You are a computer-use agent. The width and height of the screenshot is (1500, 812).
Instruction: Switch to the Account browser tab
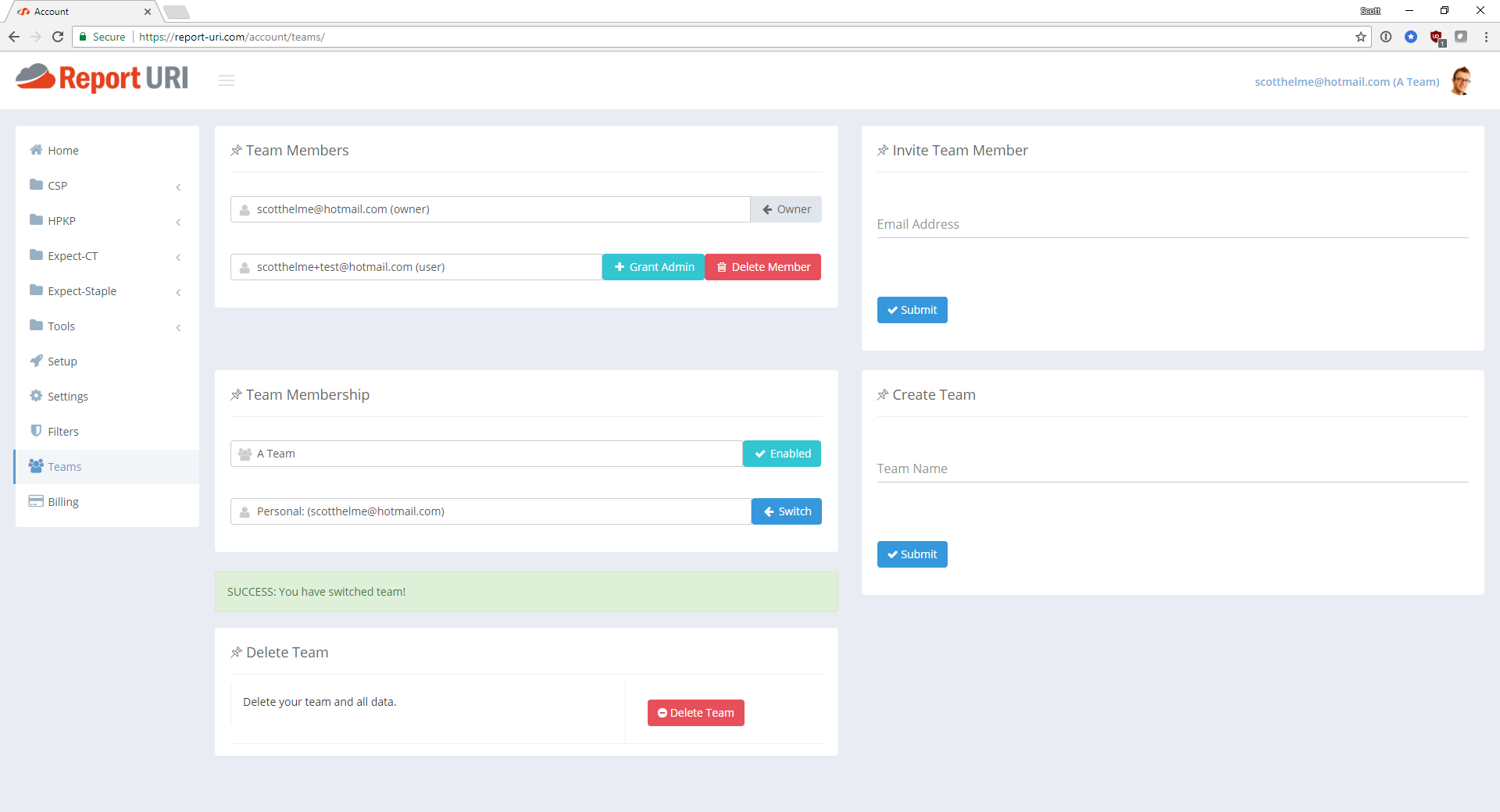pos(78,11)
